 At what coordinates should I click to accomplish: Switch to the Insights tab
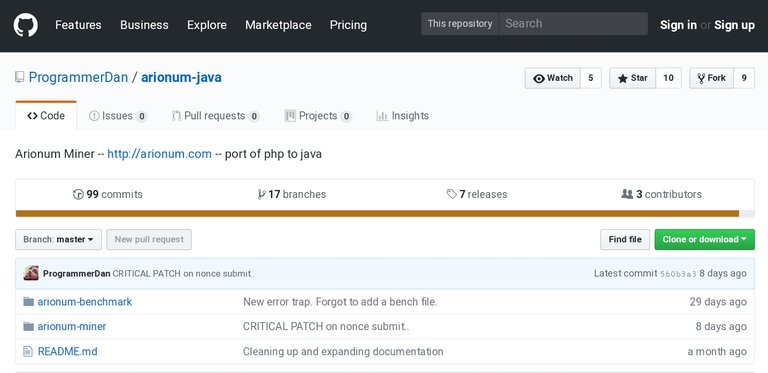(x=403, y=116)
